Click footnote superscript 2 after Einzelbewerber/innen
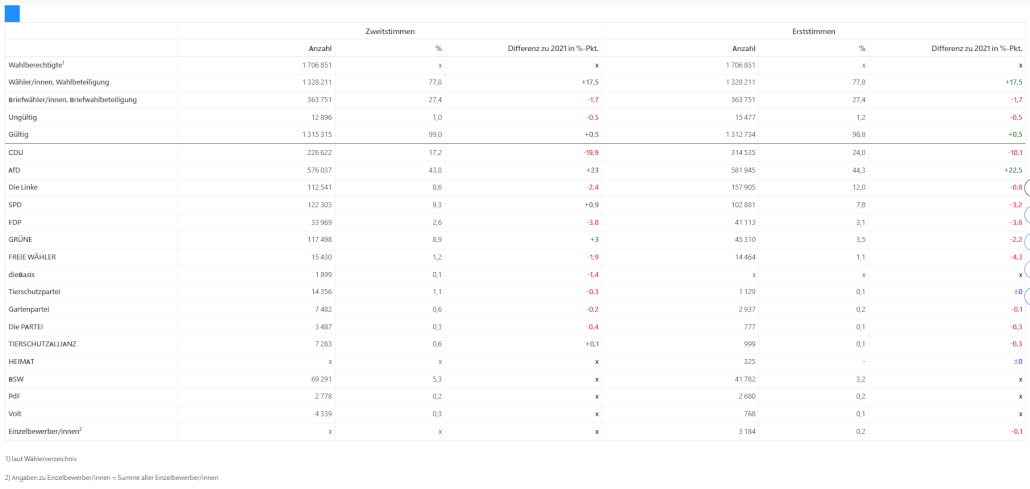Viewport: 1030px width, 489px height. coord(80,429)
